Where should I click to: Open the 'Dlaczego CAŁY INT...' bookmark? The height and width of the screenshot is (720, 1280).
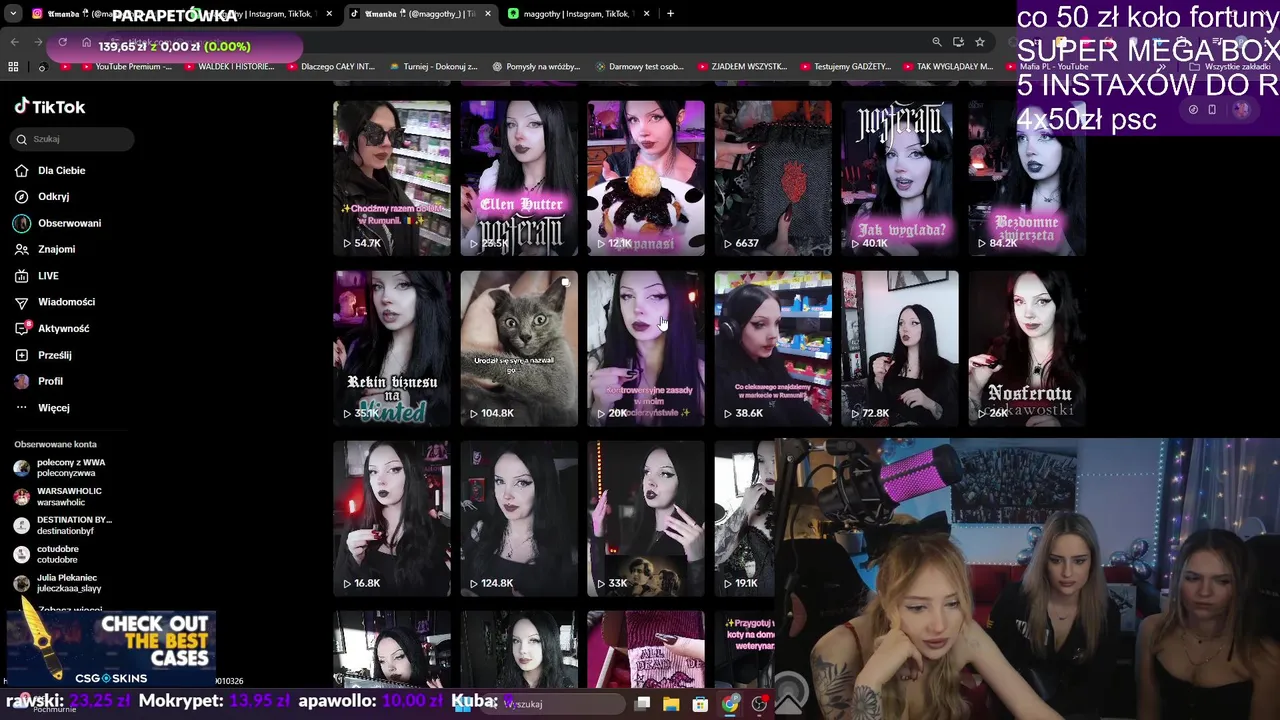click(330, 67)
